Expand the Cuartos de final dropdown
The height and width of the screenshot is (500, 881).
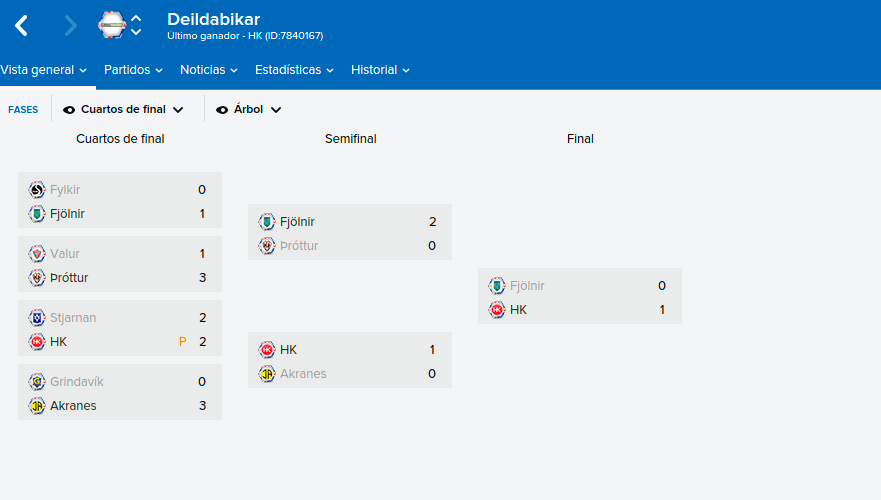[x=124, y=110]
